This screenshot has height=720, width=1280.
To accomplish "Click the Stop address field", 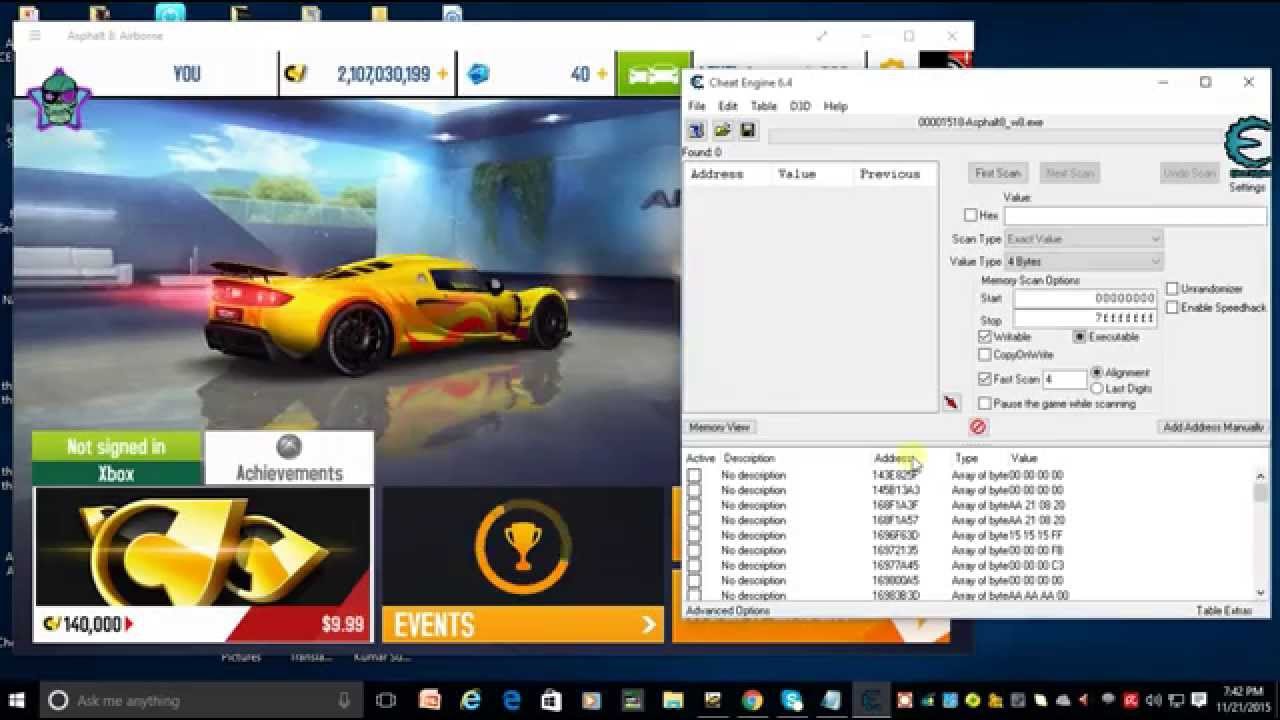I will point(1085,318).
